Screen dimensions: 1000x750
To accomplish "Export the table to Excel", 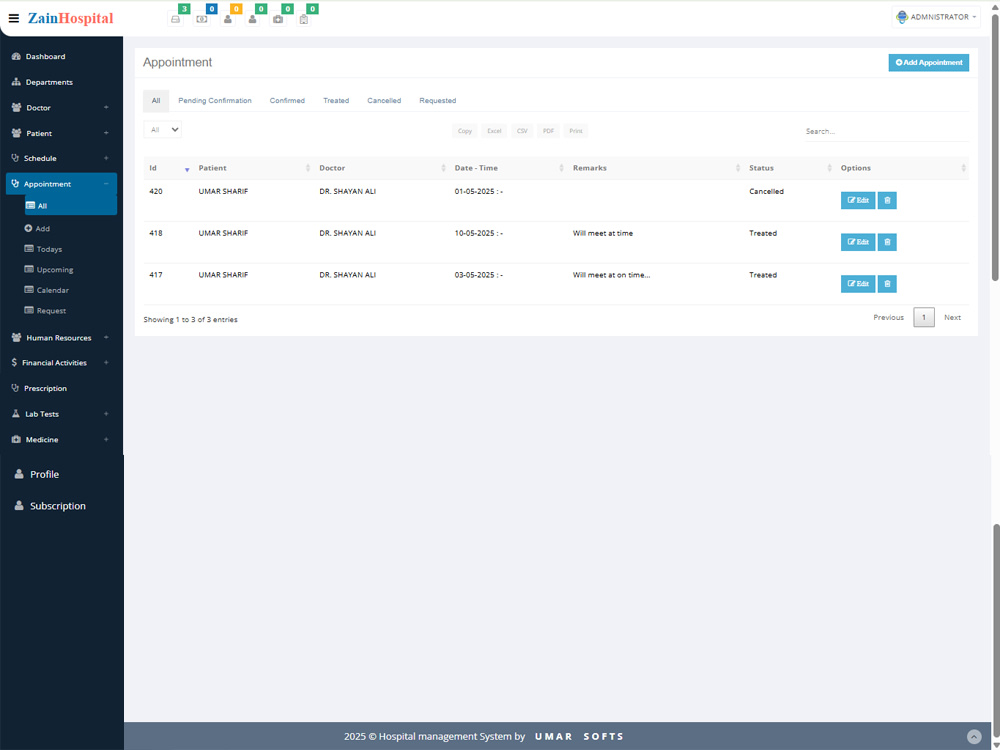I will [x=494, y=131].
